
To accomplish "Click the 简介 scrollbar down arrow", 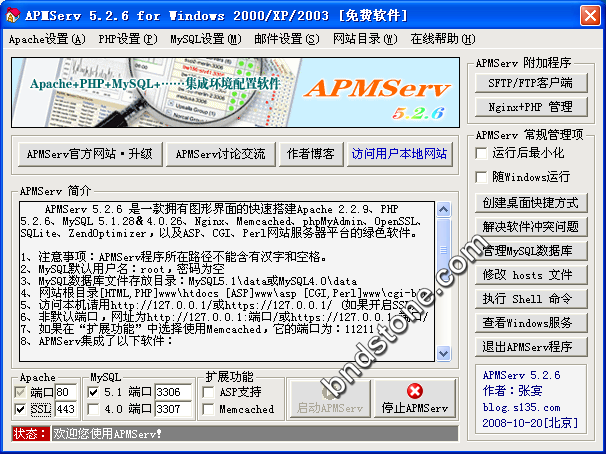I will point(443,353).
